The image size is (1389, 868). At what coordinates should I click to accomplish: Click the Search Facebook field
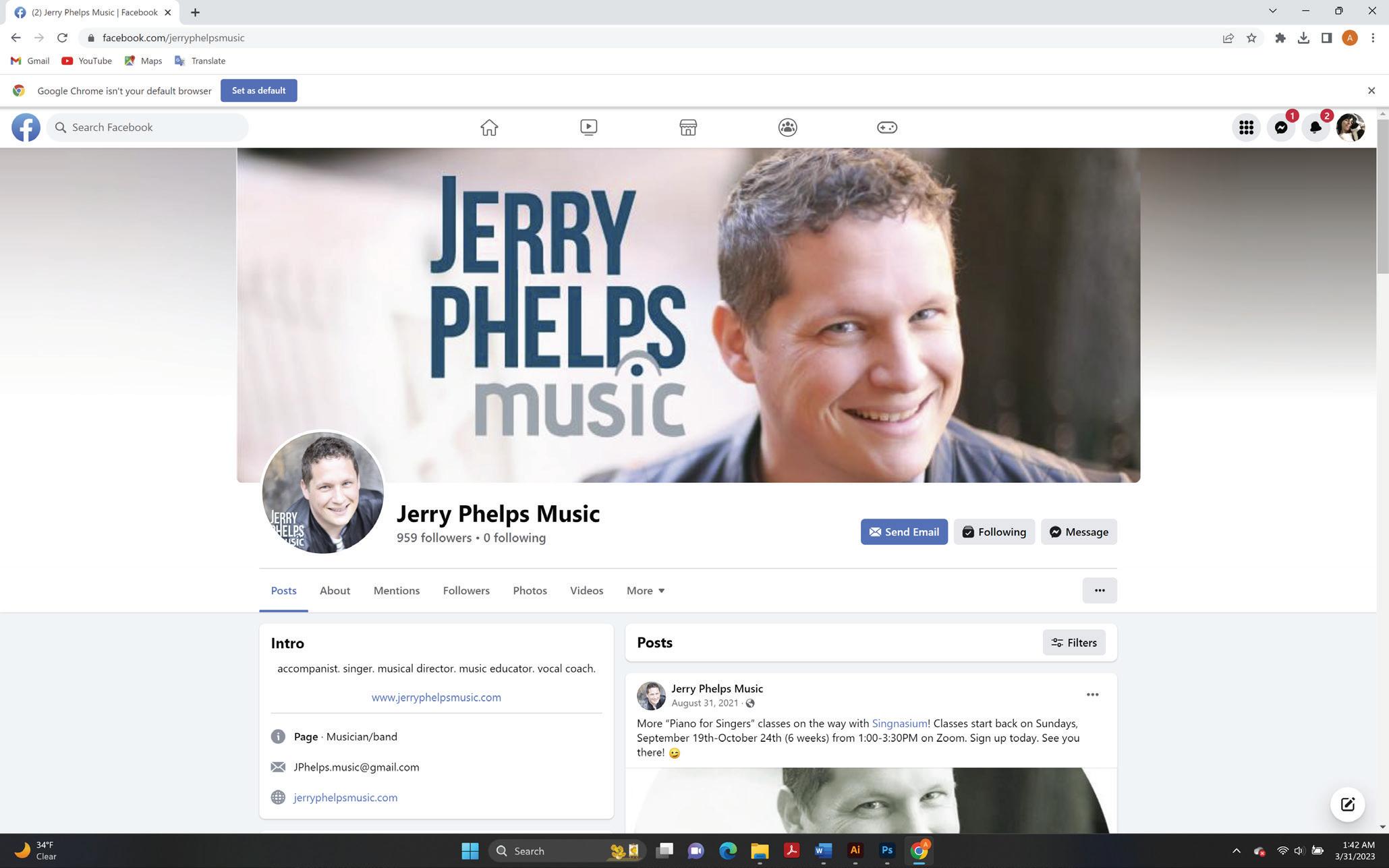(x=147, y=127)
